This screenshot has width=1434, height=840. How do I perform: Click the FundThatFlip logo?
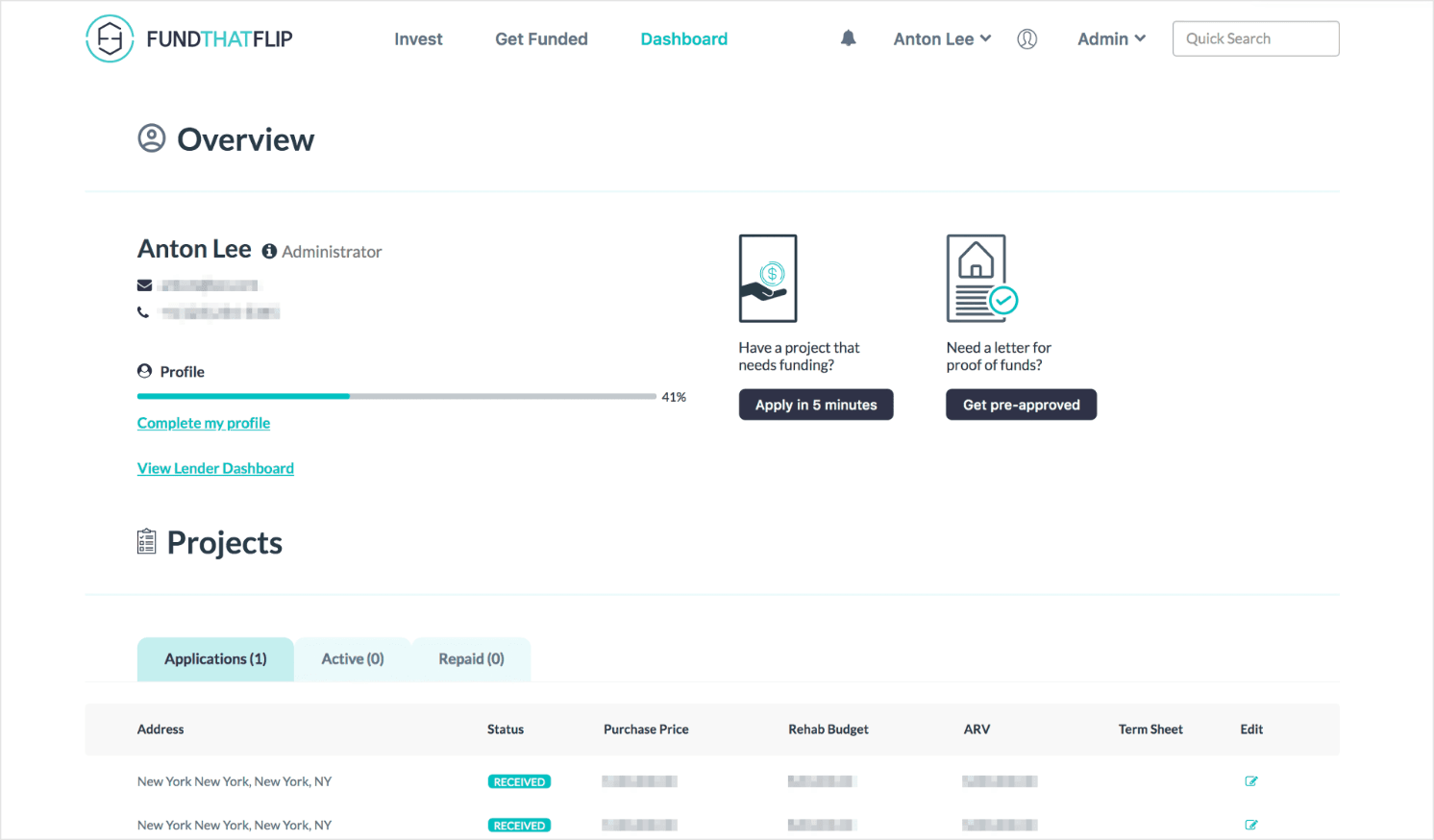coord(188,38)
